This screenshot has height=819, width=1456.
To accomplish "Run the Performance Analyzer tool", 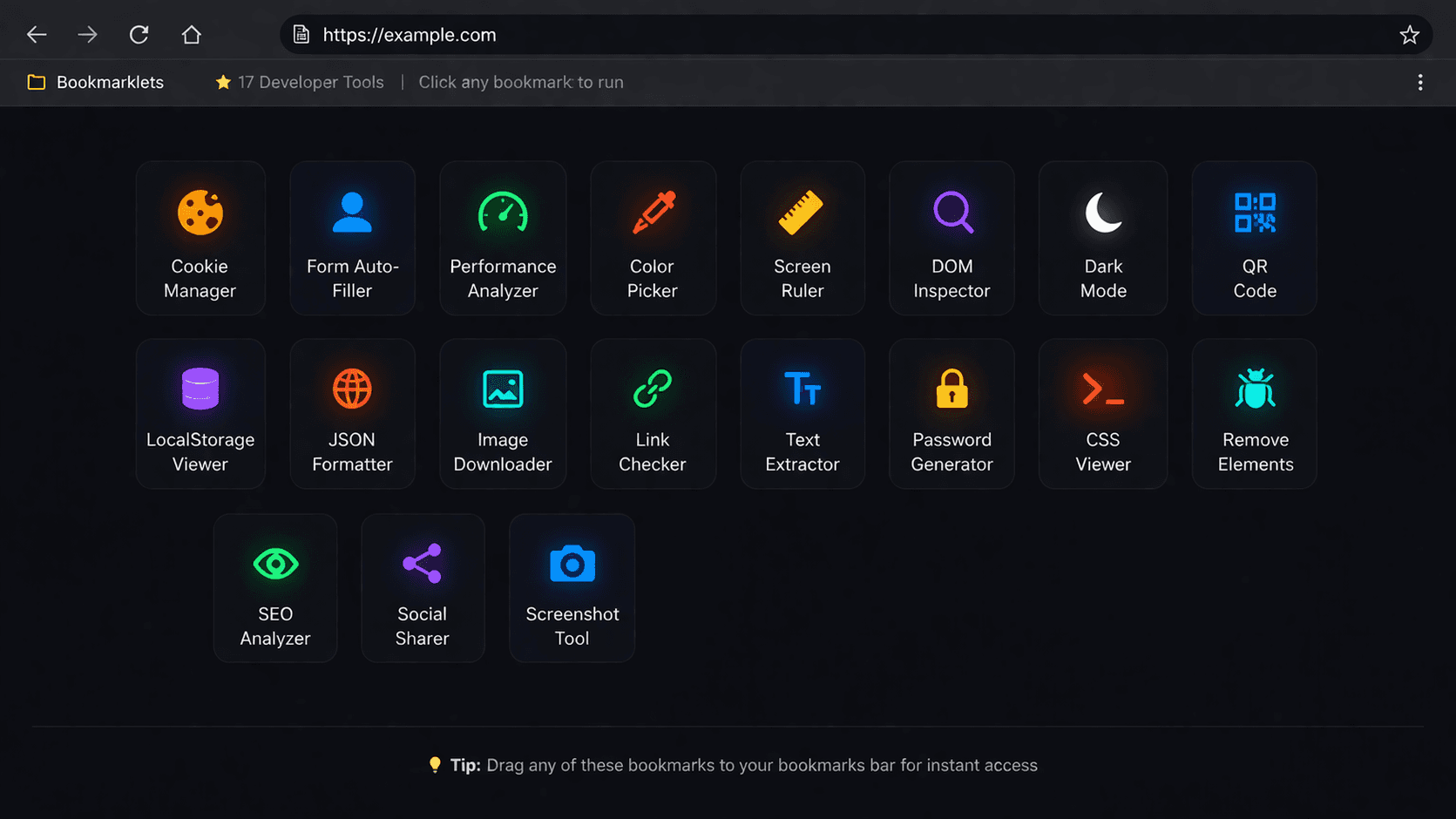I will click(503, 238).
